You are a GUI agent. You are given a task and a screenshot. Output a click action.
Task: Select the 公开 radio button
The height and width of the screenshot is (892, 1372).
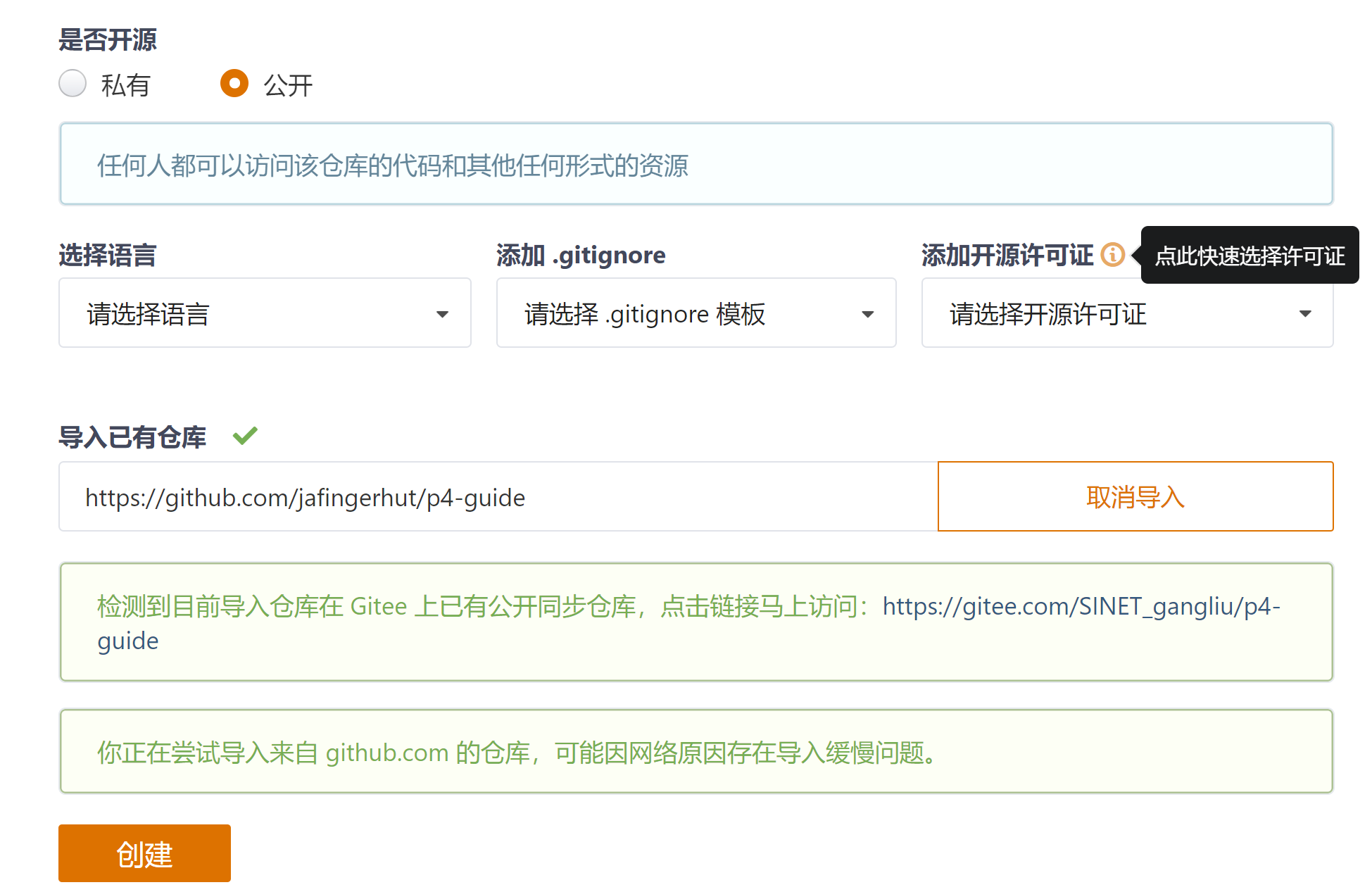tap(234, 83)
